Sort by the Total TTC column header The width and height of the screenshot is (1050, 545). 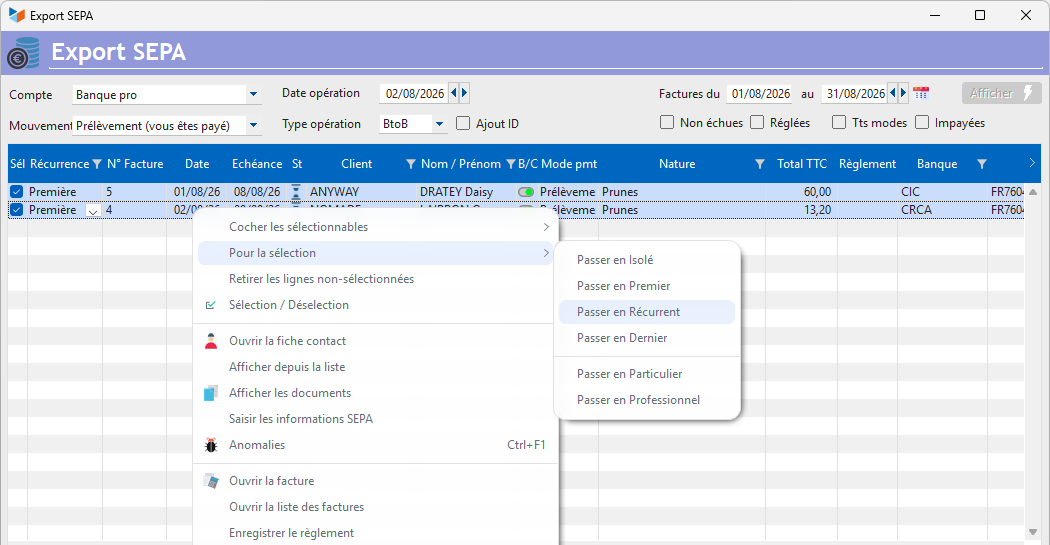click(802, 164)
